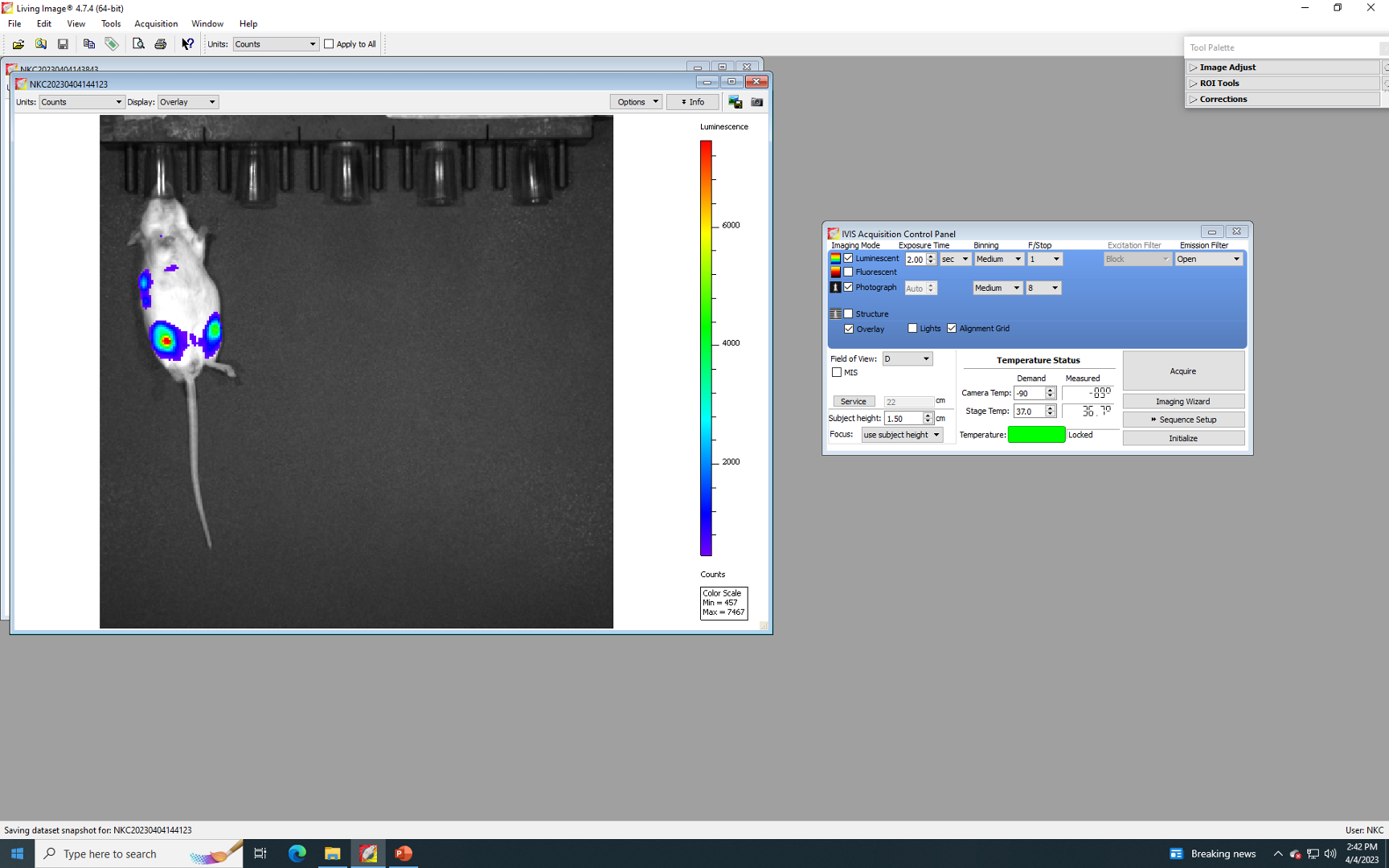Enable the Fluorescent imaging mode checkbox
This screenshot has width=1389, height=868.
click(848, 272)
